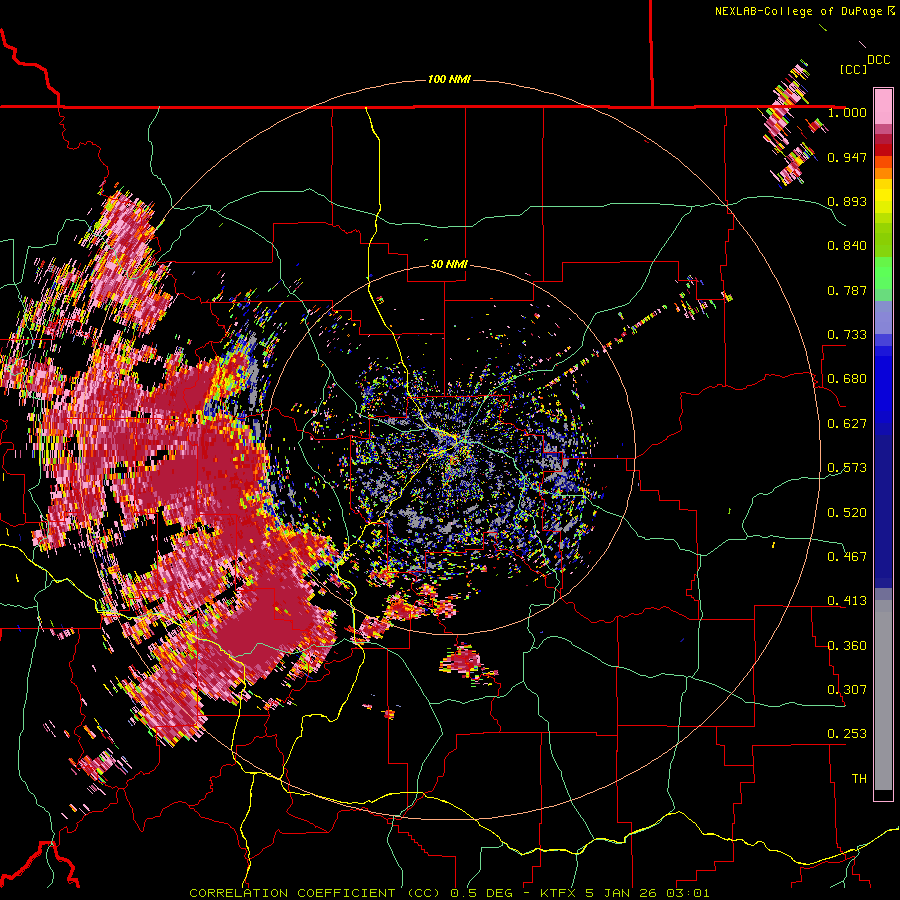Click the 0.573 scale value
This screenshot has width=900, height=900.
[847, 467]
